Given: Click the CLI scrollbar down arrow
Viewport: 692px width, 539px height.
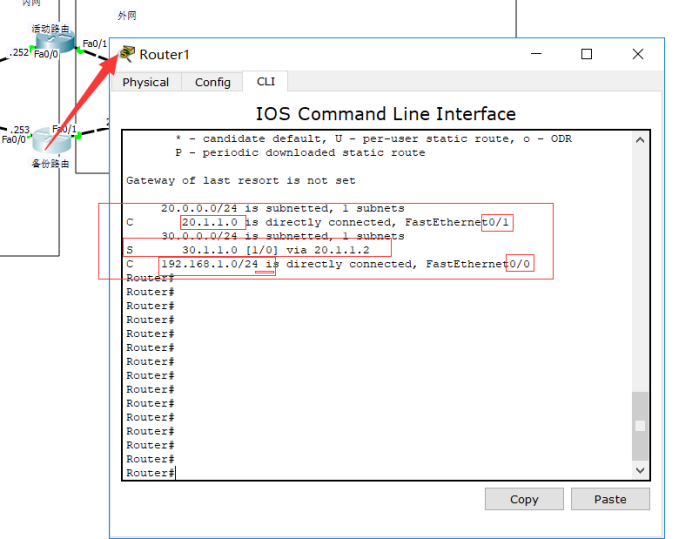Looking at the screenshot, I should (x=640, y=470).
